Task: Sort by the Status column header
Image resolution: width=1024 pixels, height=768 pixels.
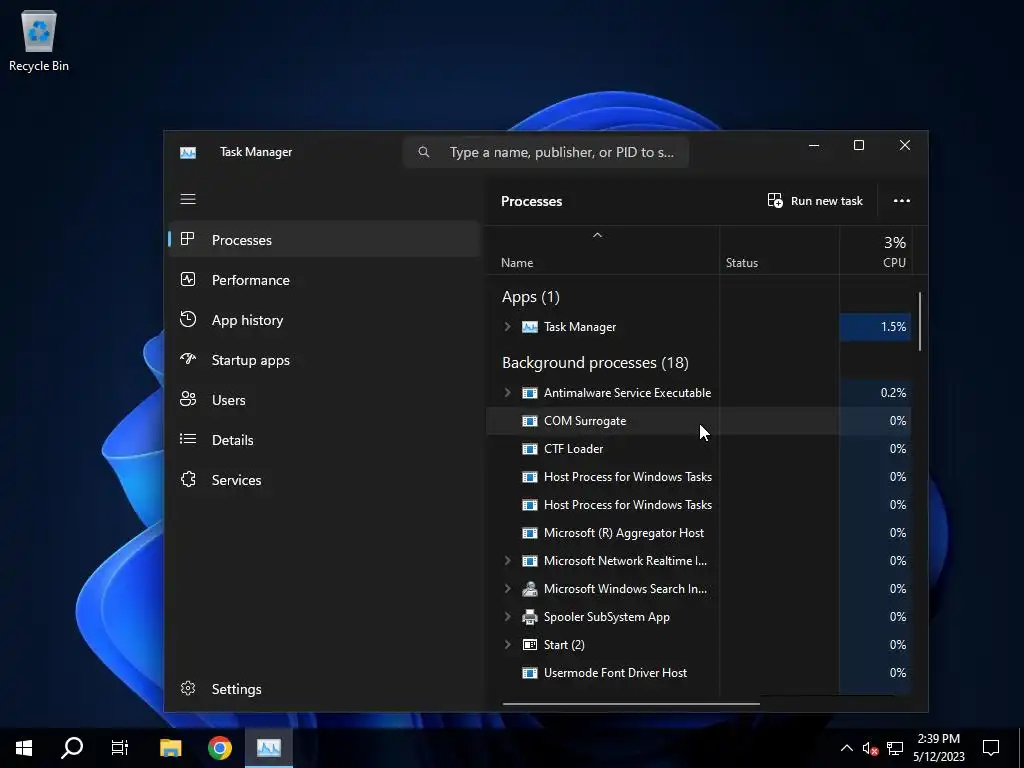Action: click(779, 250)
